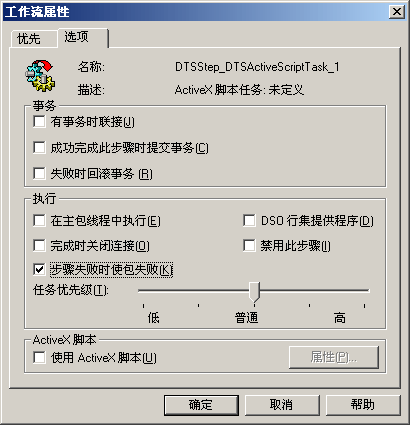
Task: Open 帮助 for this dialog
Action: click(363, 405)
